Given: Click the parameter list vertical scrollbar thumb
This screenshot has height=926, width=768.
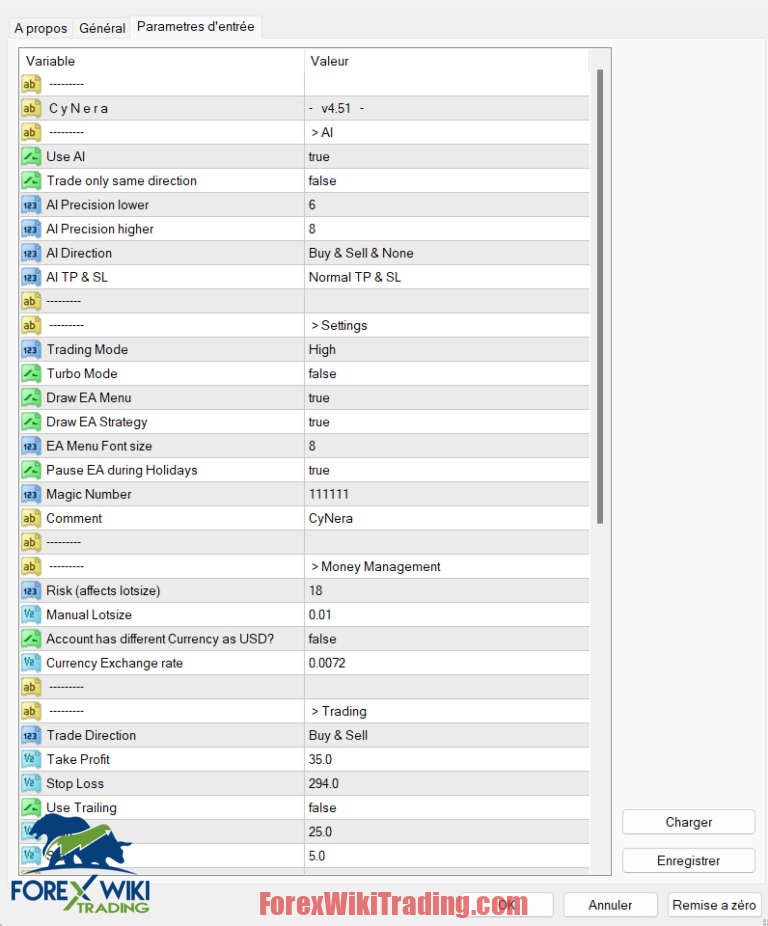Looking at the screenshot, I should pos(600,296).
